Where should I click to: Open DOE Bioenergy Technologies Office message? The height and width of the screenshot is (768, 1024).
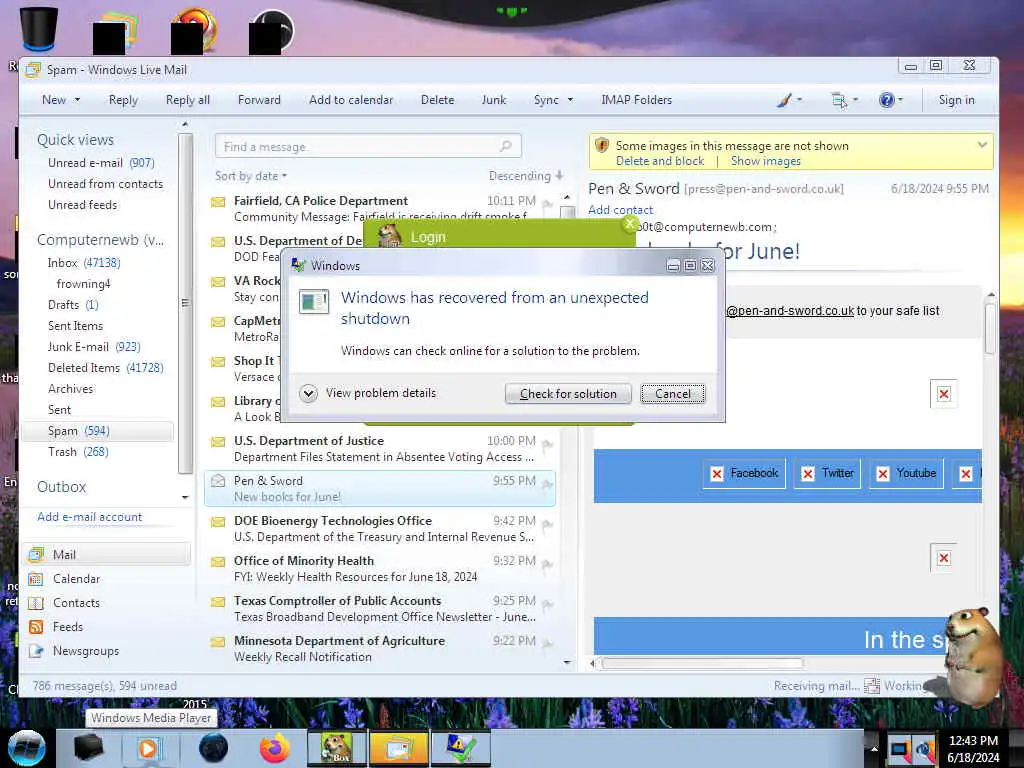381,528
